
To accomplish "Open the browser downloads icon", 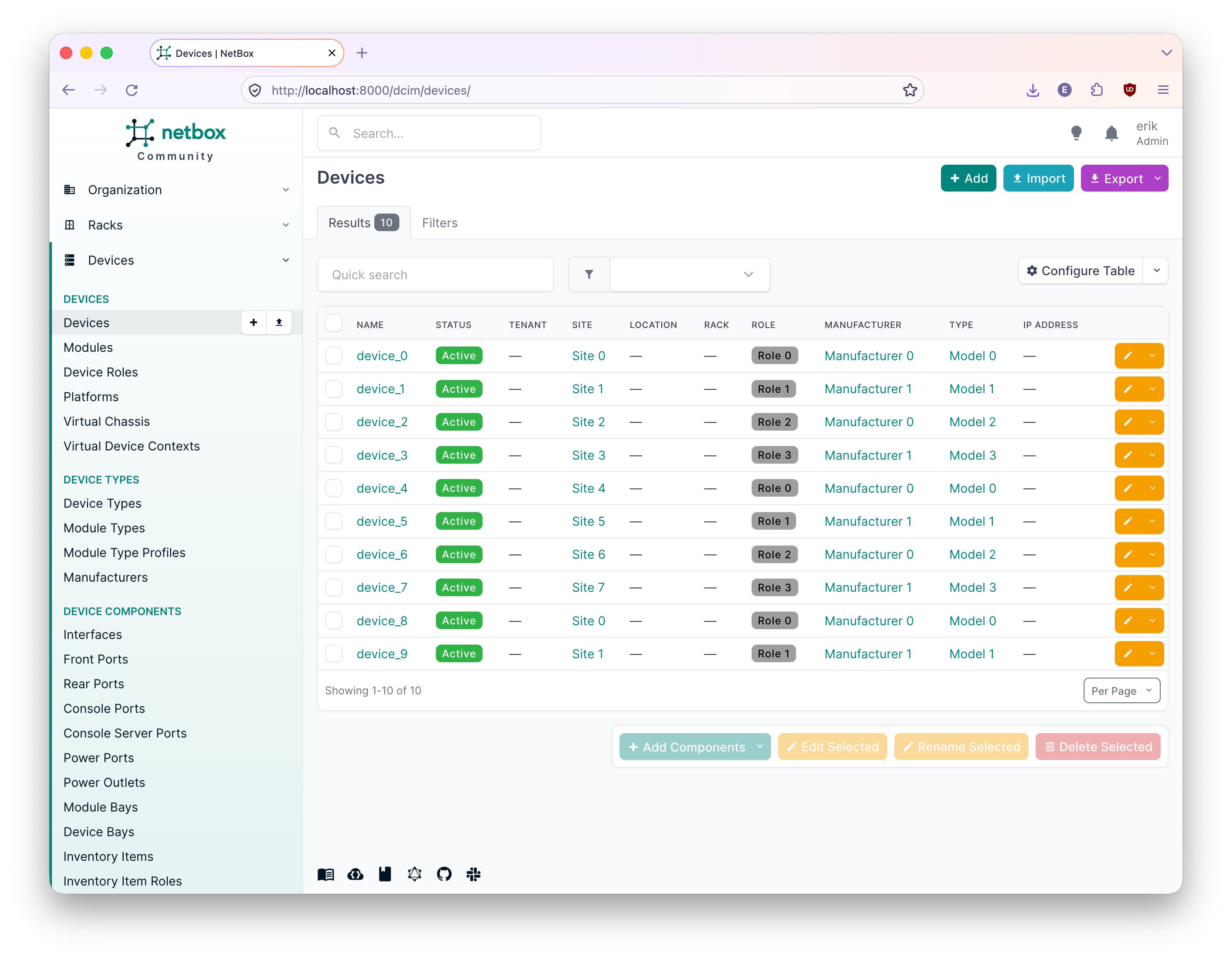I will click(1033, 90).
